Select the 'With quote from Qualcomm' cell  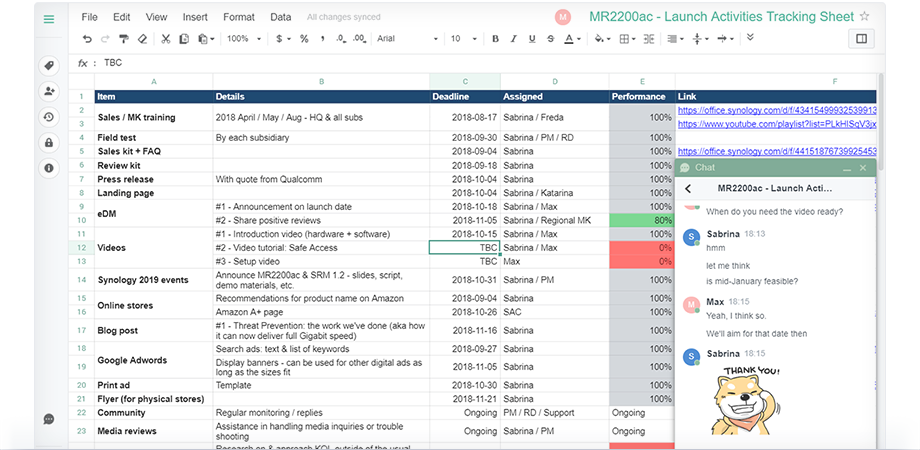[322, 179]
